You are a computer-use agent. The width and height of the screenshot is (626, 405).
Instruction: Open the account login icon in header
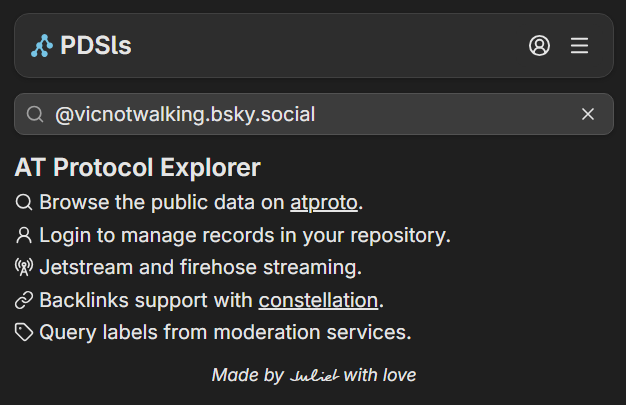[x=539, y=46]
